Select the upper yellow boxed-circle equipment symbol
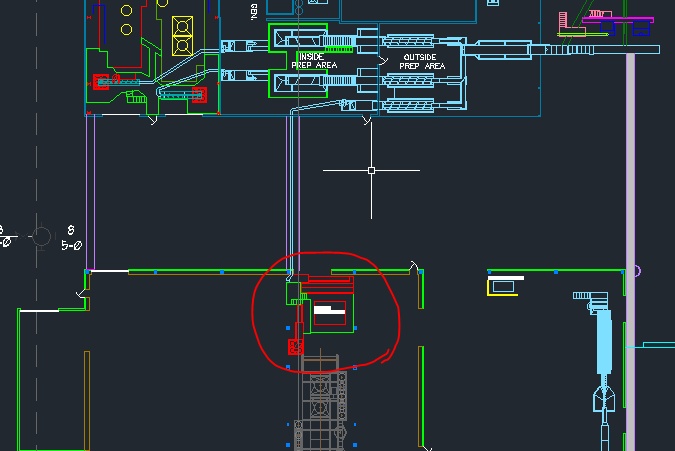675x451 pixels. point(183,27)
